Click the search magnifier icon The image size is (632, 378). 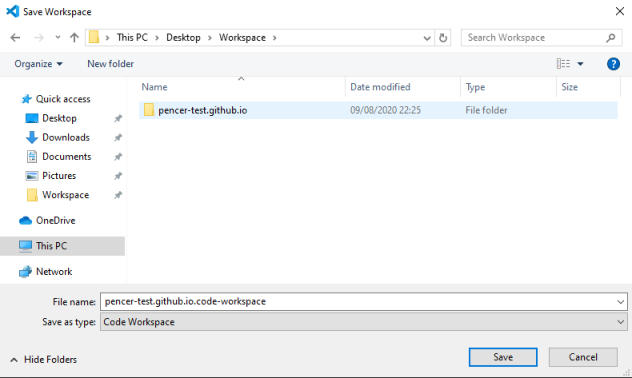tap(611, 38)
